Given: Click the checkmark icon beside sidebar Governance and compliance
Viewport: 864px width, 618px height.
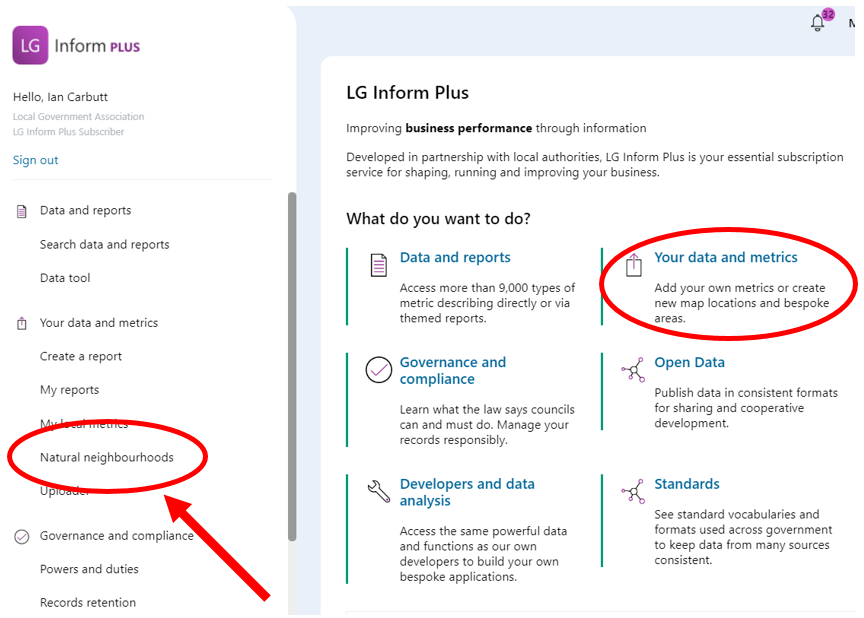Looking at the screenshot, I should pyautogui.click(x=21, y=536).
